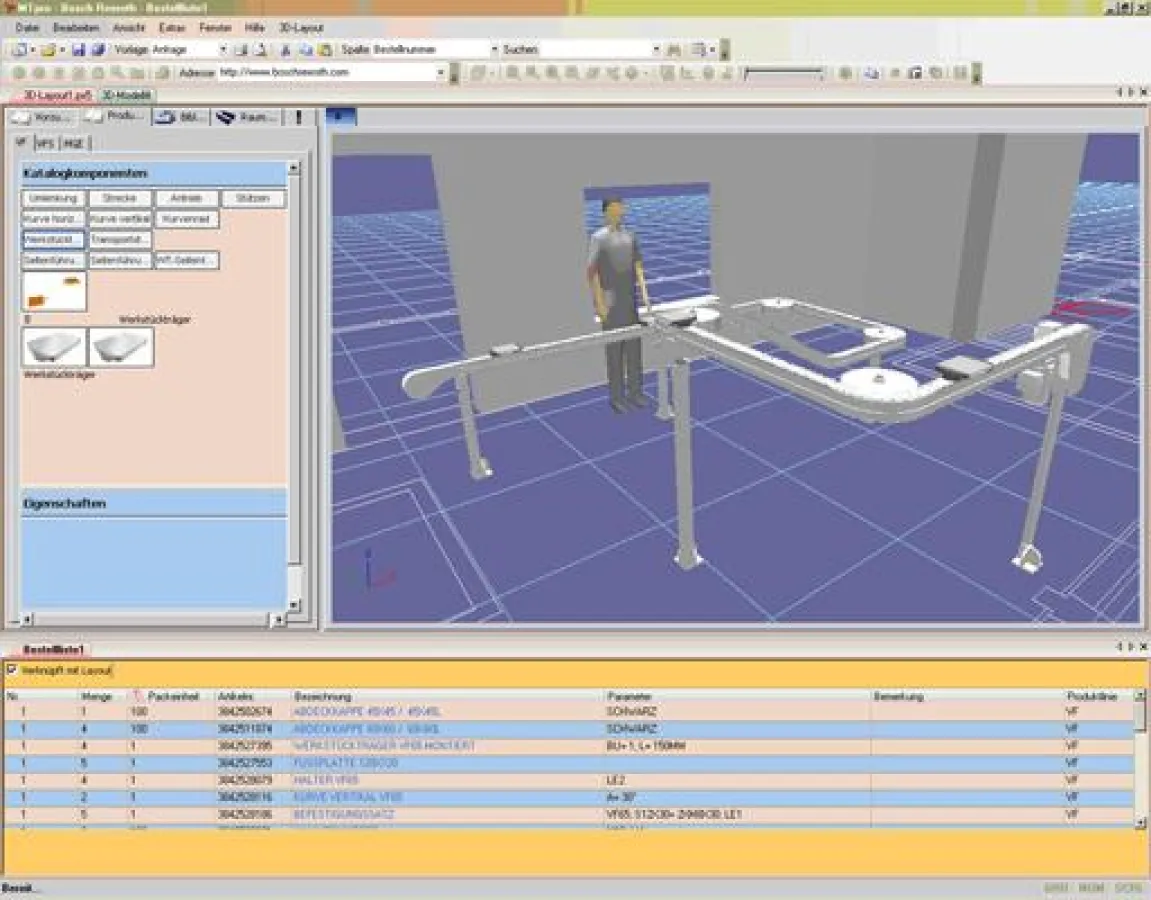Open the Vorlage Anlage dropdown
This screenshot has width=1151, height=900.
(221, 48)
